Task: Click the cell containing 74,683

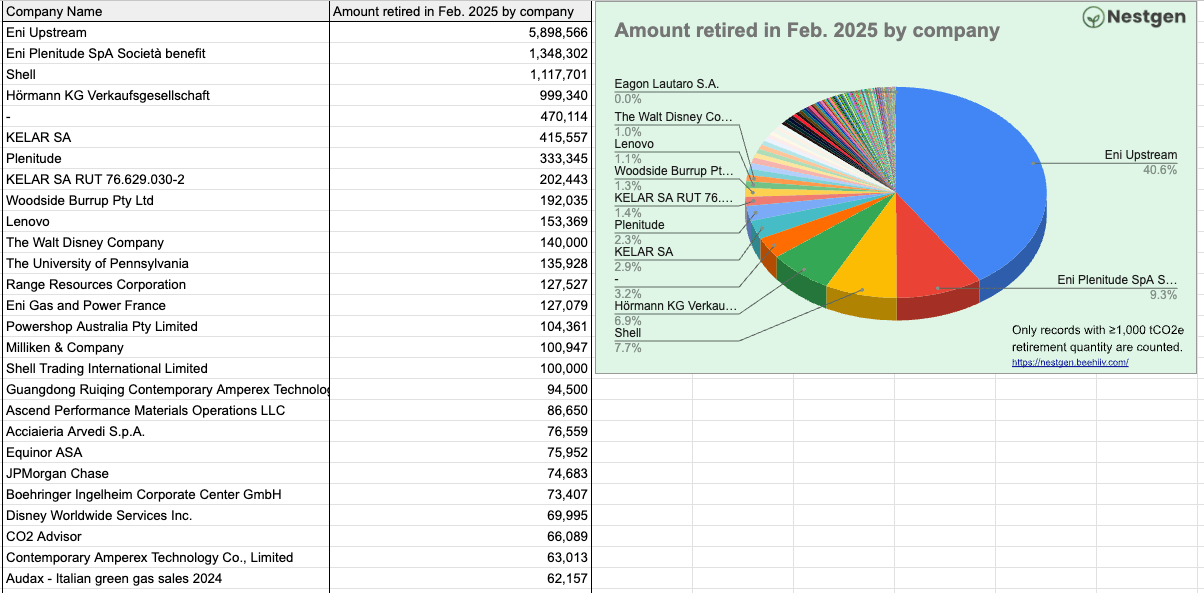Action: 460,474
